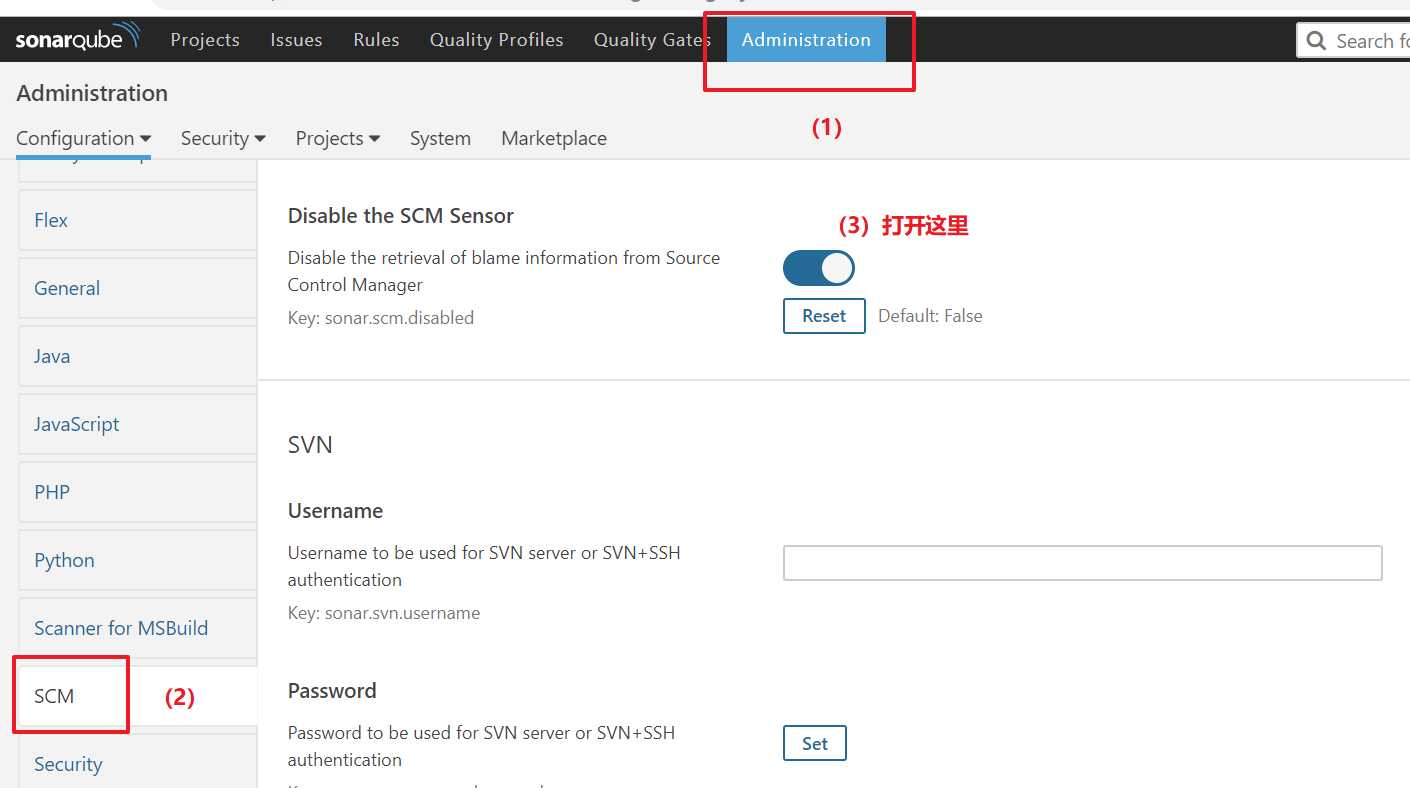Open Quality Profiles in top navigation
1410x788 pixels.
click(x=496, y=40)
